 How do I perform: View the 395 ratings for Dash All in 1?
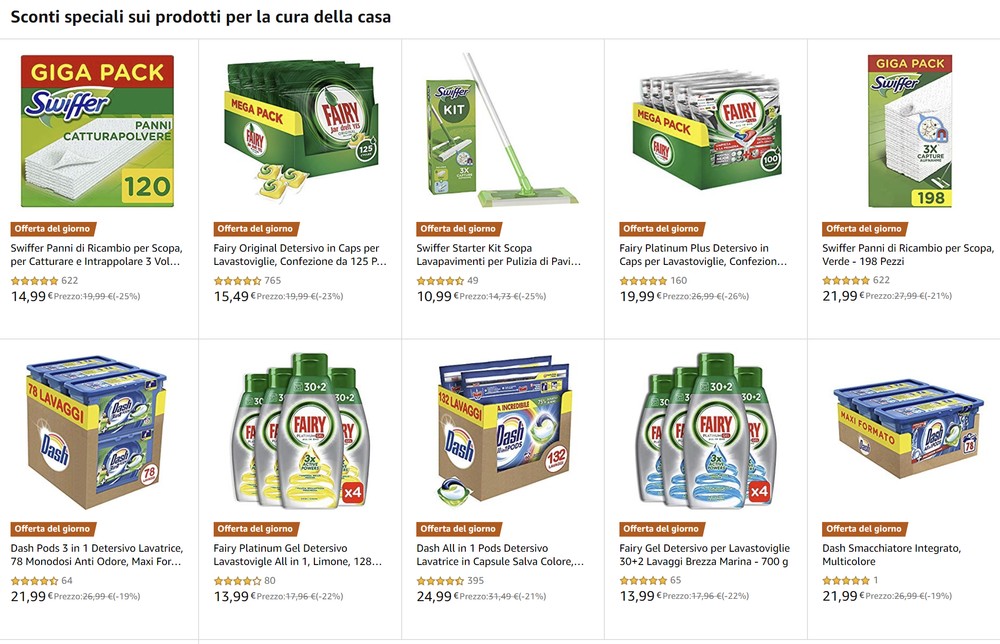pos(475,581)
